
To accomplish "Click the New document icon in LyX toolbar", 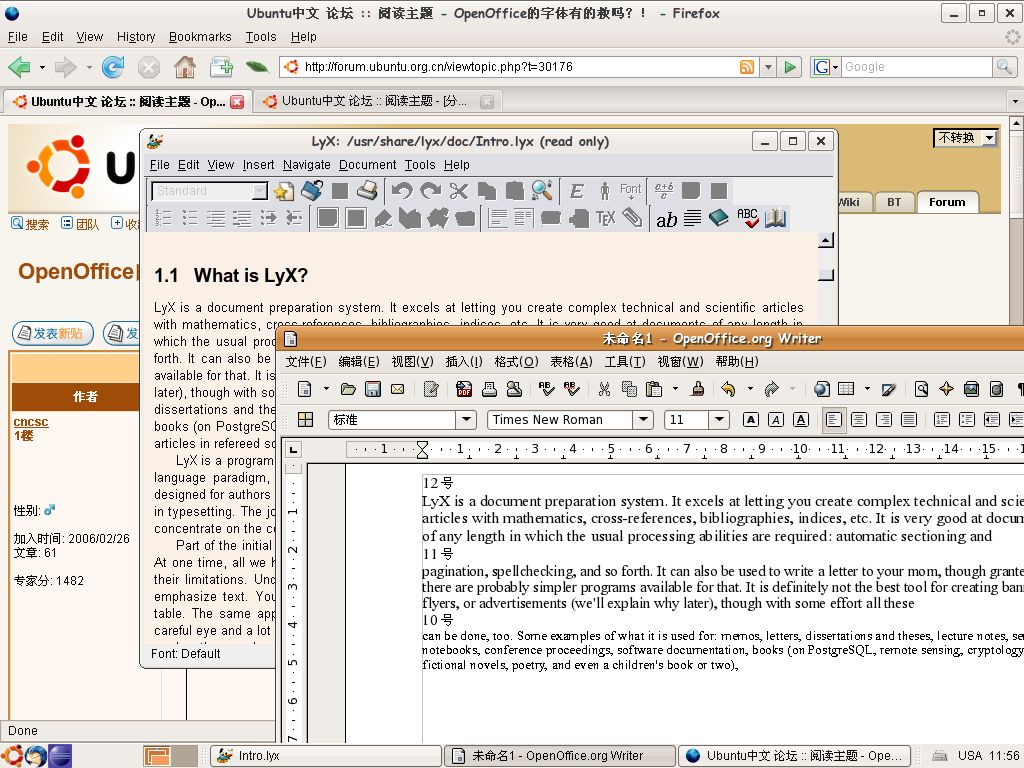I will pyautogui.click(x=283, y=191).
